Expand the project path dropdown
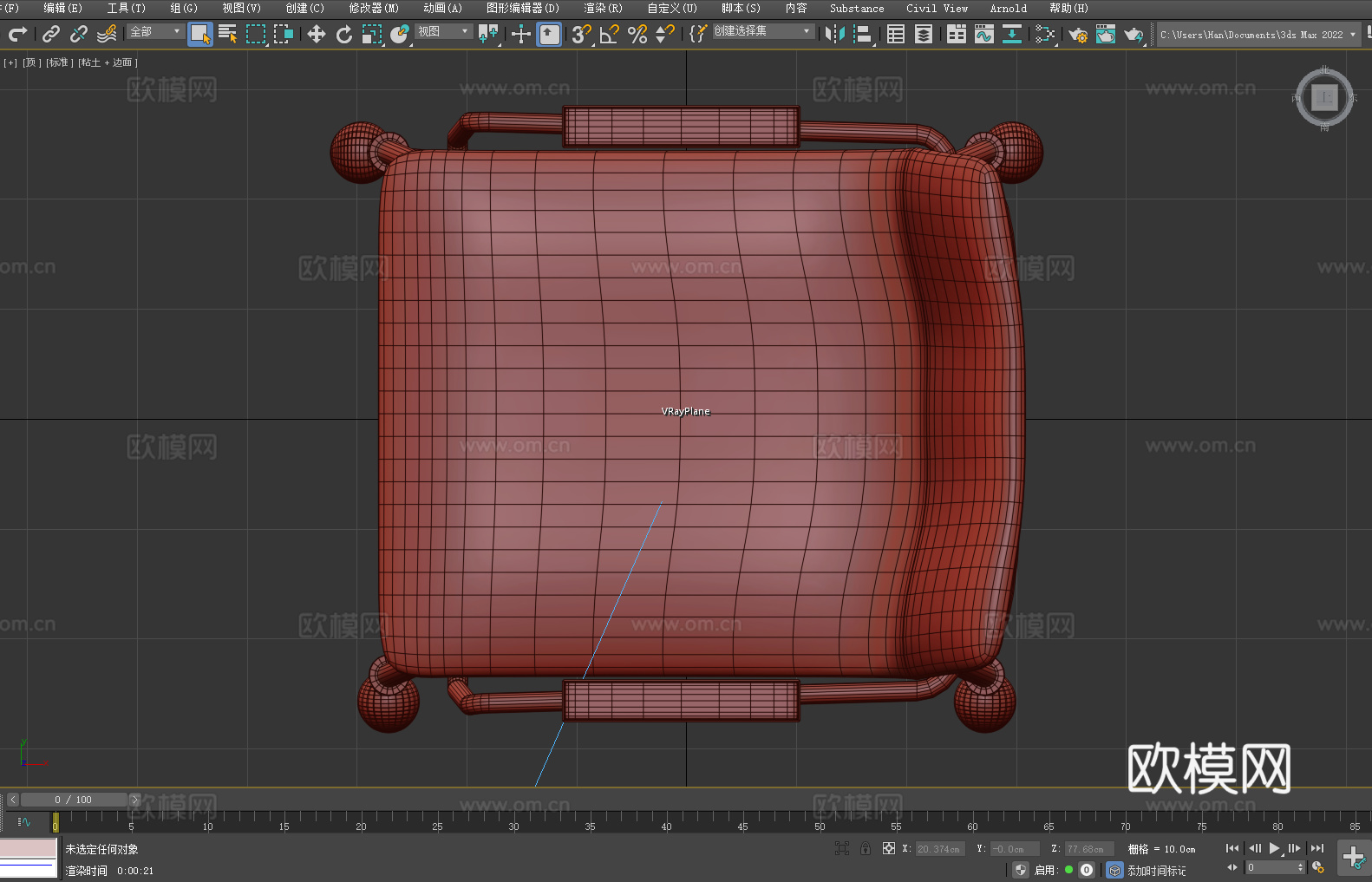Viewport: 1372px width, 882px height. 1353,35
